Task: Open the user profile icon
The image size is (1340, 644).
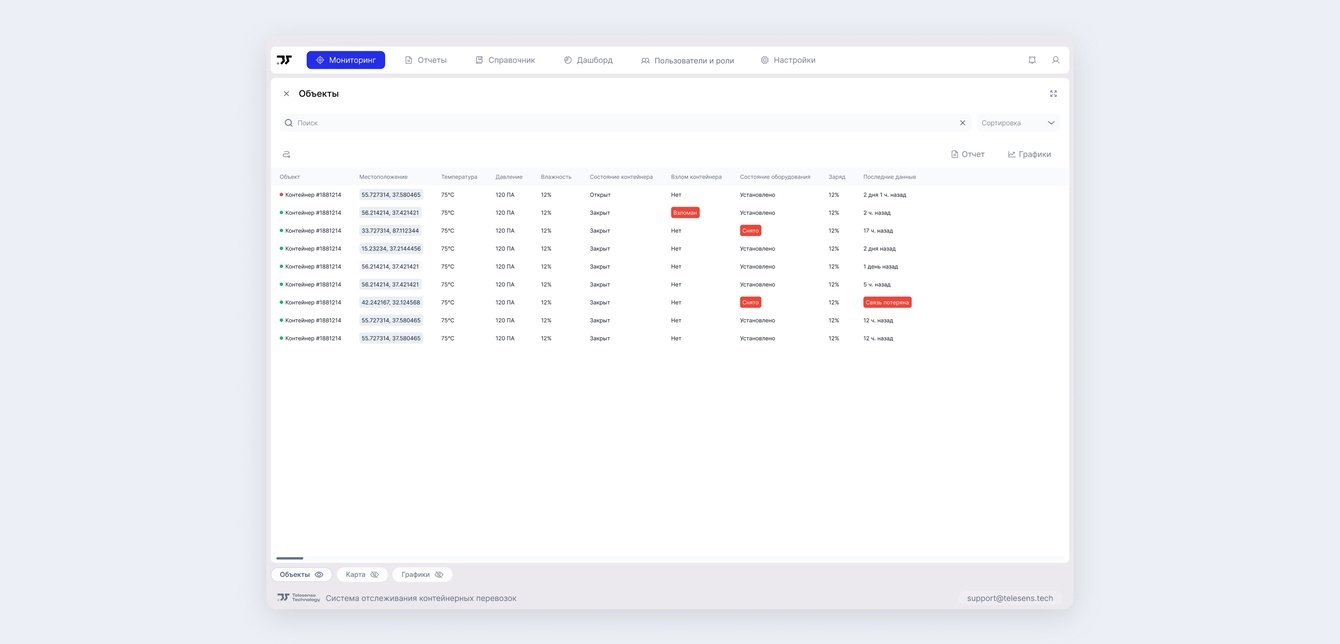Action: 1055,60
